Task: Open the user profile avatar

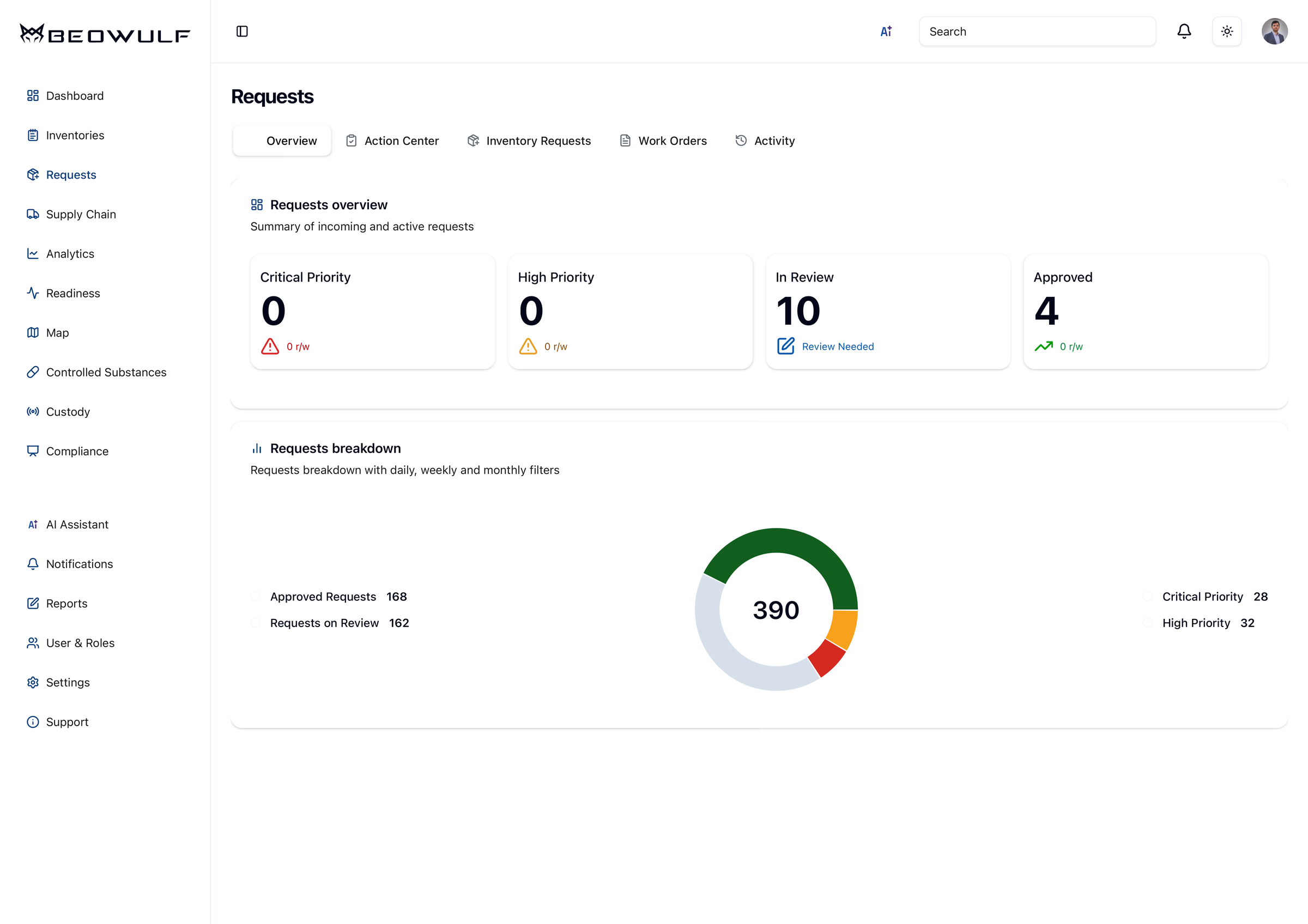Action: tap(1275, 31)
